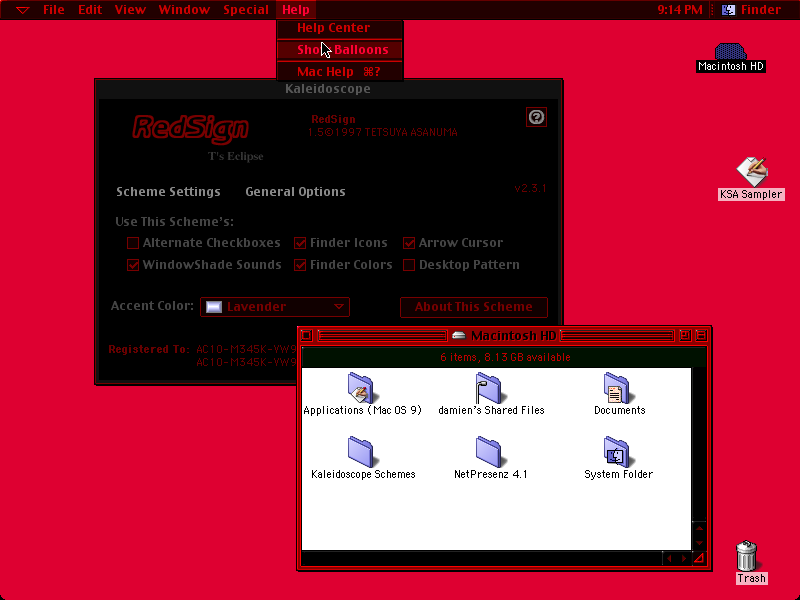Click the scroll right arrow in Macintosh HD window
This screenshot has width=800, height=600.
click(x=684, y=559)
